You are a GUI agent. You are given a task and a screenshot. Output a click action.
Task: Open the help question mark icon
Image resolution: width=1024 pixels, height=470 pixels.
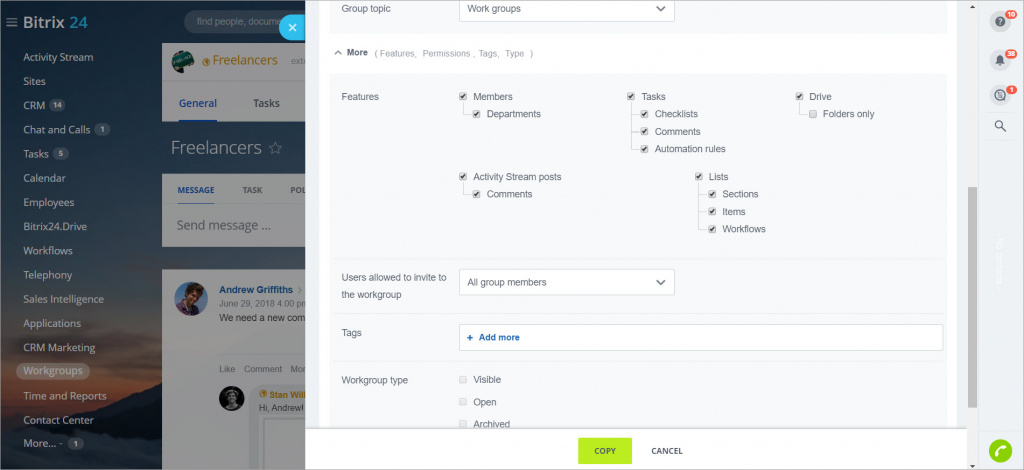pyautogui.click(x=1000, y=22)
